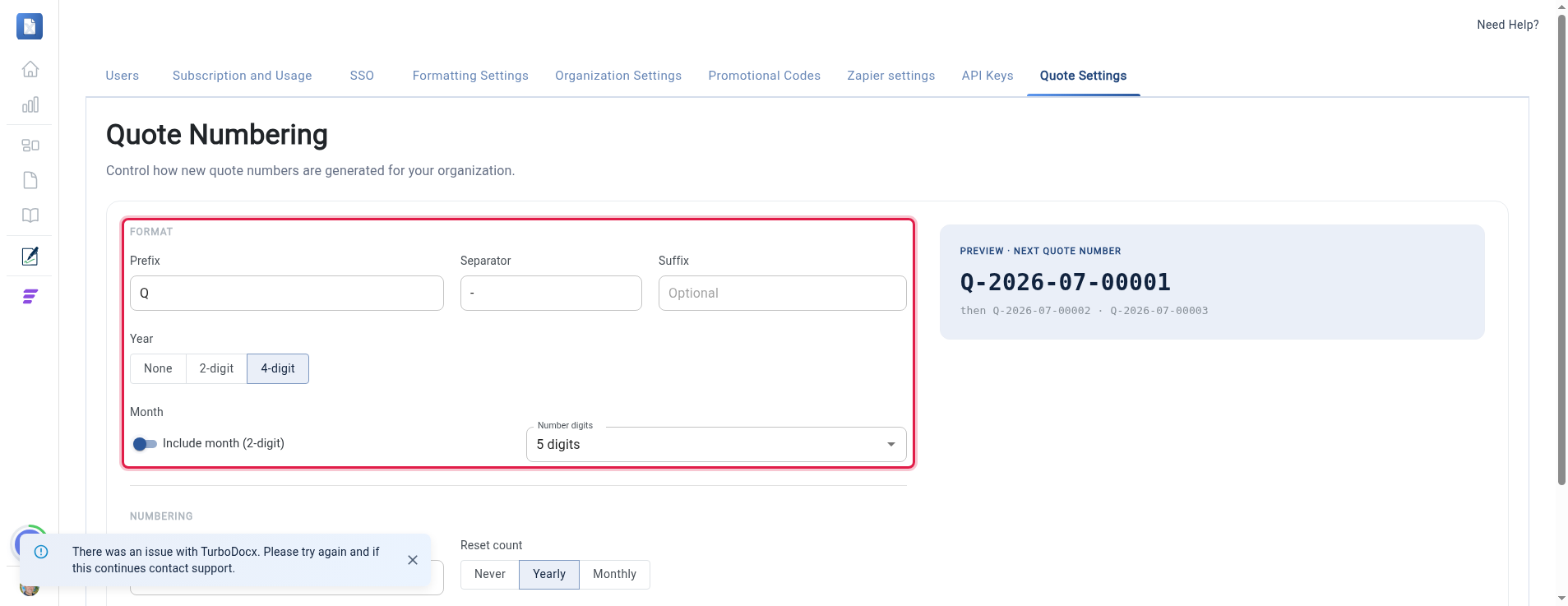
Task: Open the API Keys tab
Action: tap(988, 76)
